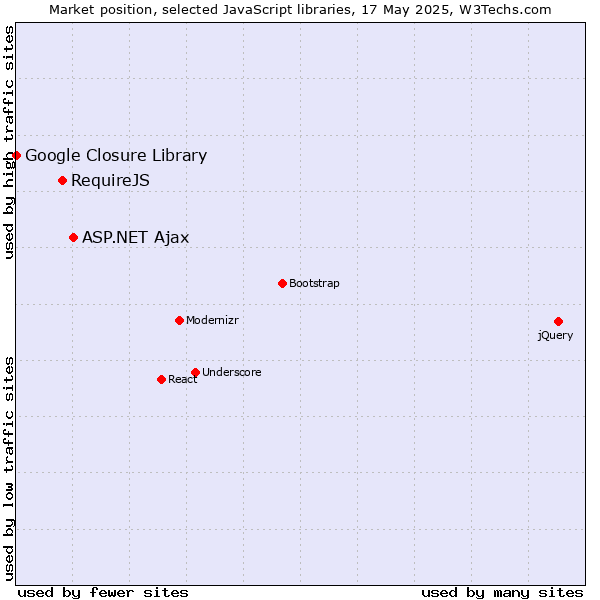Click the 'RequireJS' label text
The width and height of the screenshot is (600, 600).
click(110, 181)
